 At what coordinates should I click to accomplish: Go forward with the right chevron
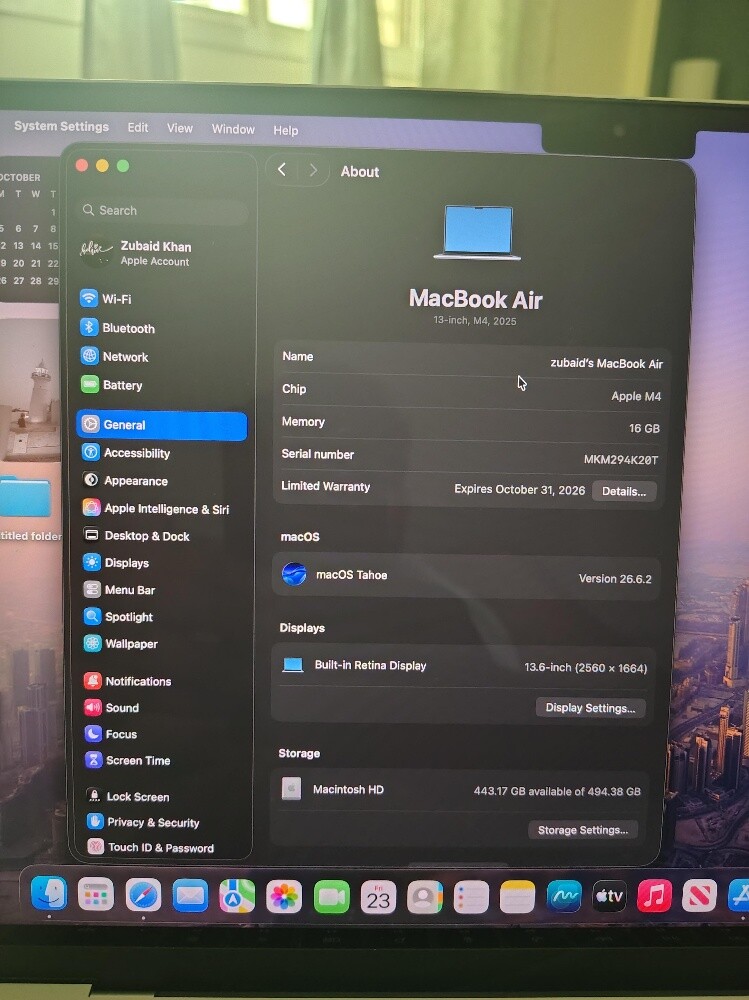coord(313,170)
